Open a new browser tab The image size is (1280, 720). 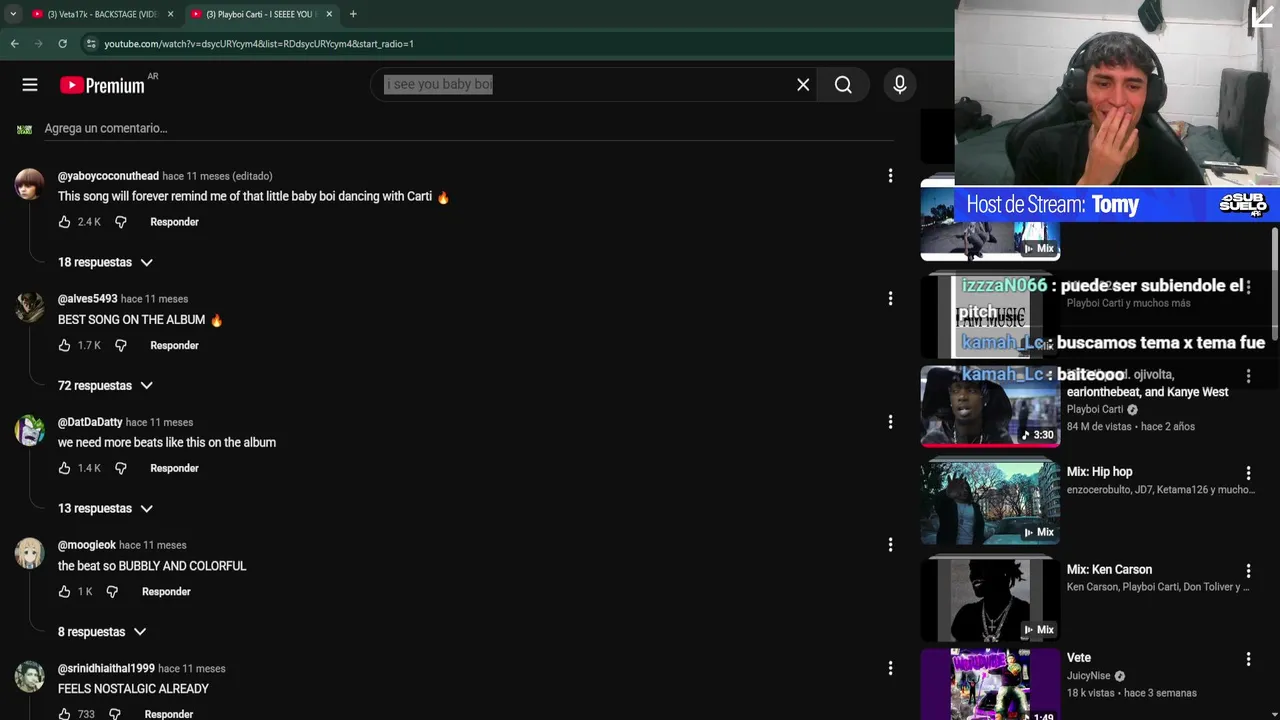[353, 14]
